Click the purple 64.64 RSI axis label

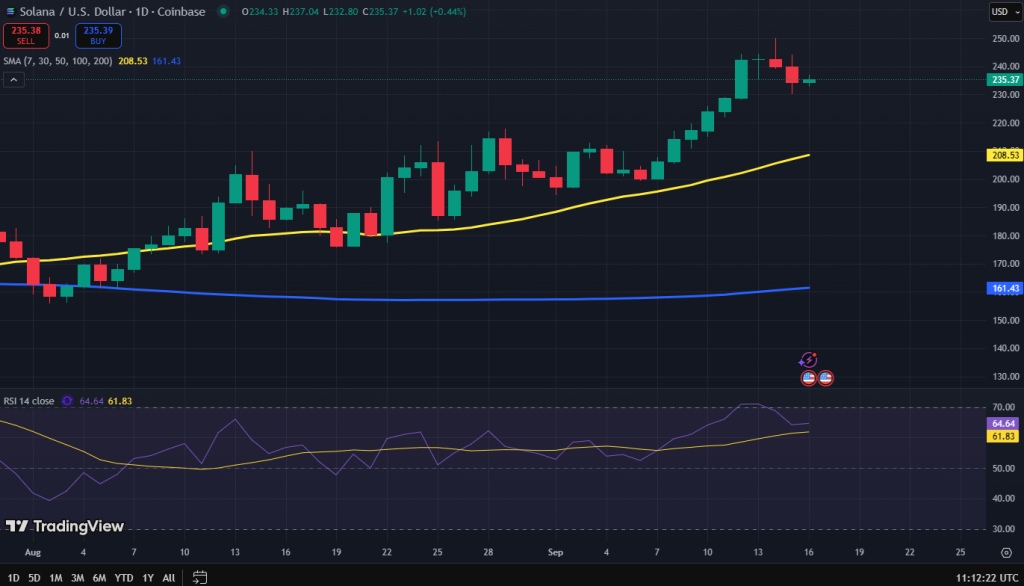(x=1002, y=424)
